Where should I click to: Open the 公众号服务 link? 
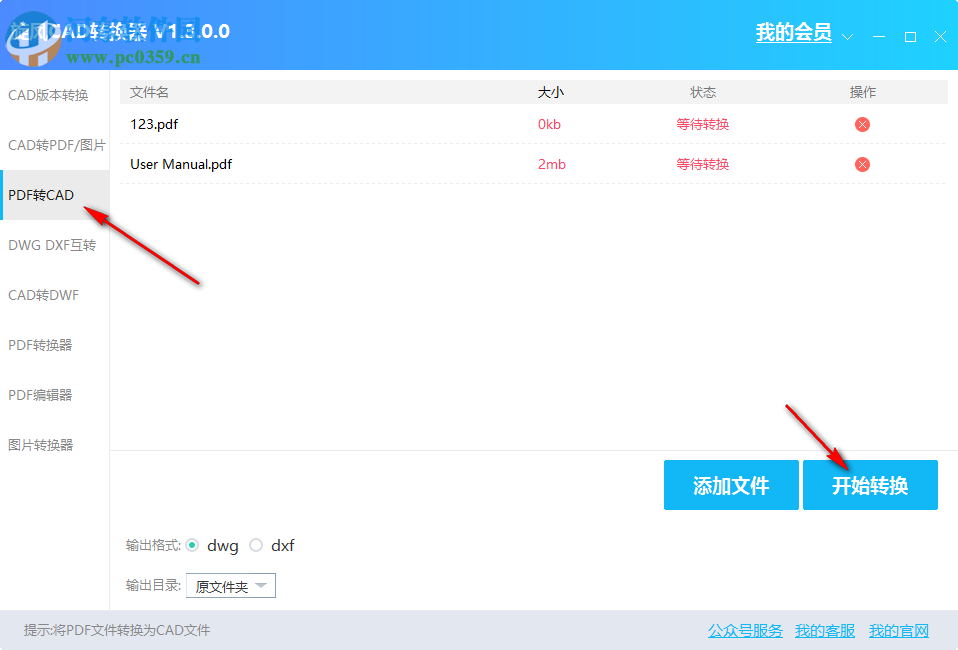[x=744, y=630]
